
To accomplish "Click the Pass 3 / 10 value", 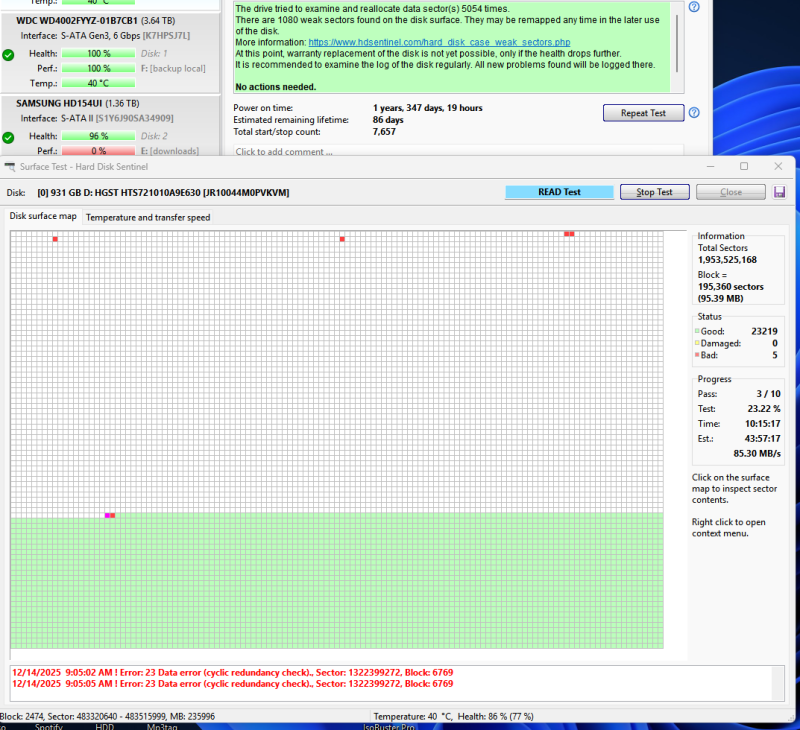I will pyautogui.click(x=768, y=394).
